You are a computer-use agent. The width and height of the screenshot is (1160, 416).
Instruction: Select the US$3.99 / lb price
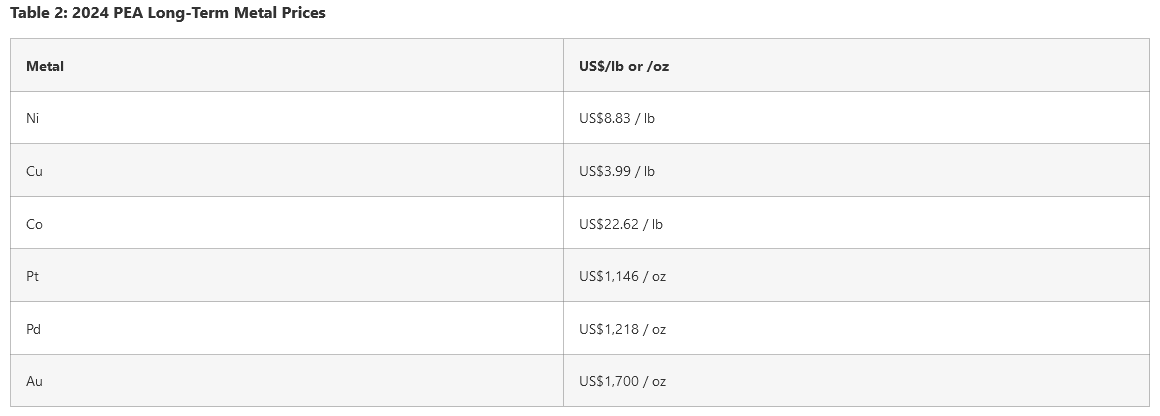(x=616, y=171)
